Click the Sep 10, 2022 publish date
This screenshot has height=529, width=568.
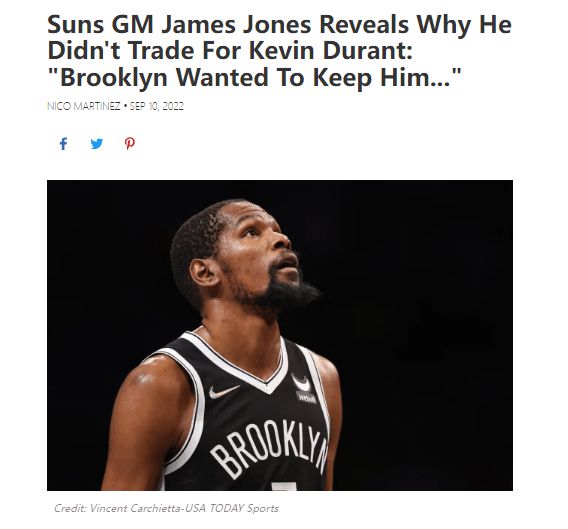pyautogui.click(x=156, y=106)
